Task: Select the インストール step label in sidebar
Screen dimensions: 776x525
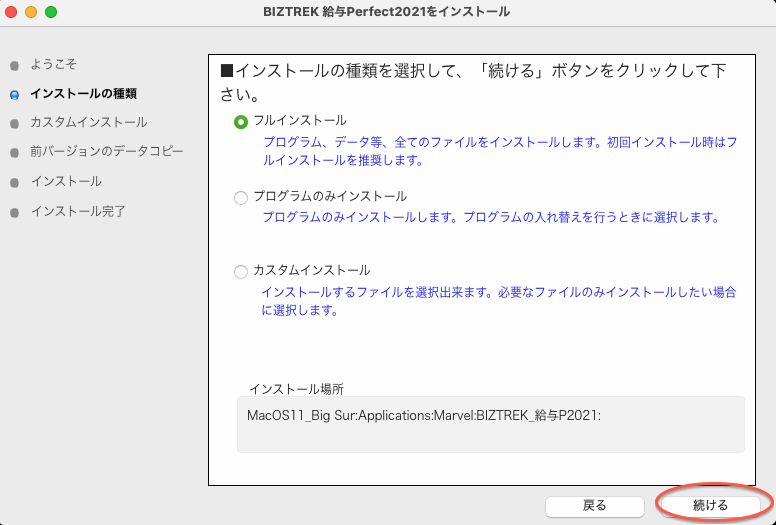Action: [66, 182]
